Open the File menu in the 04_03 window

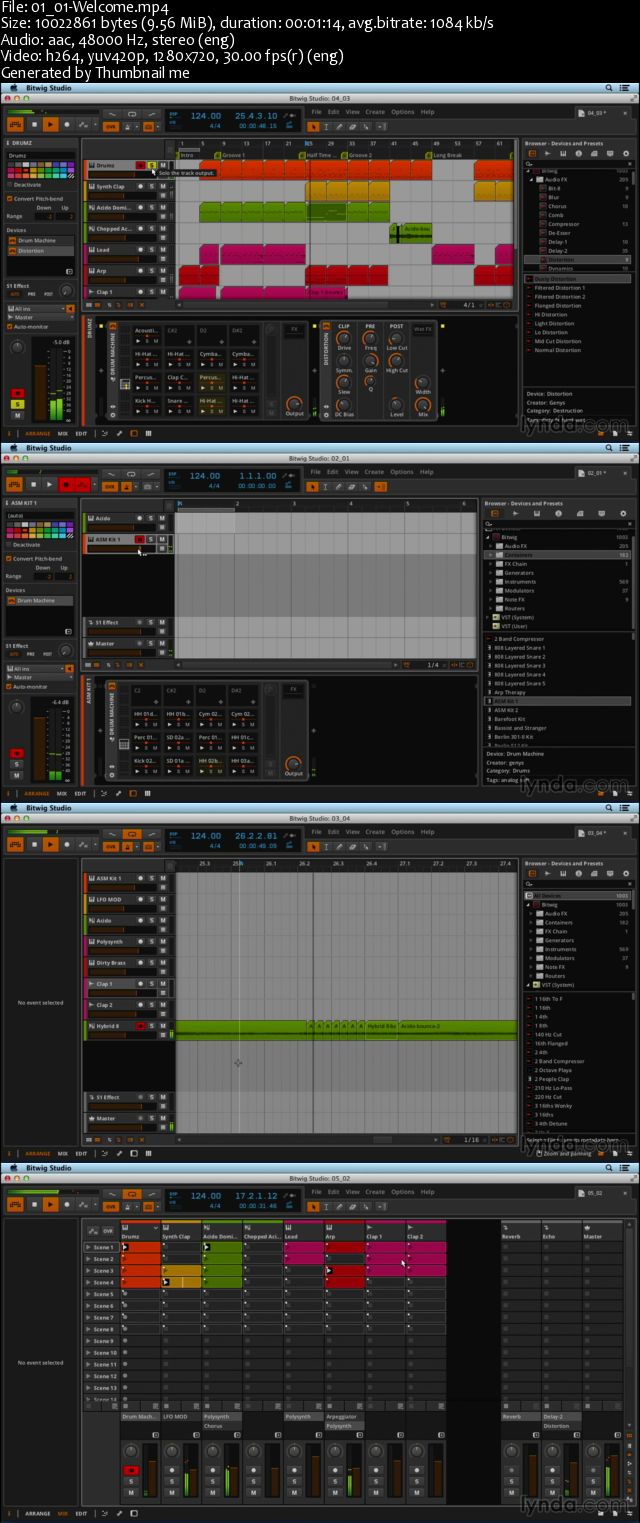click(316, 111)
